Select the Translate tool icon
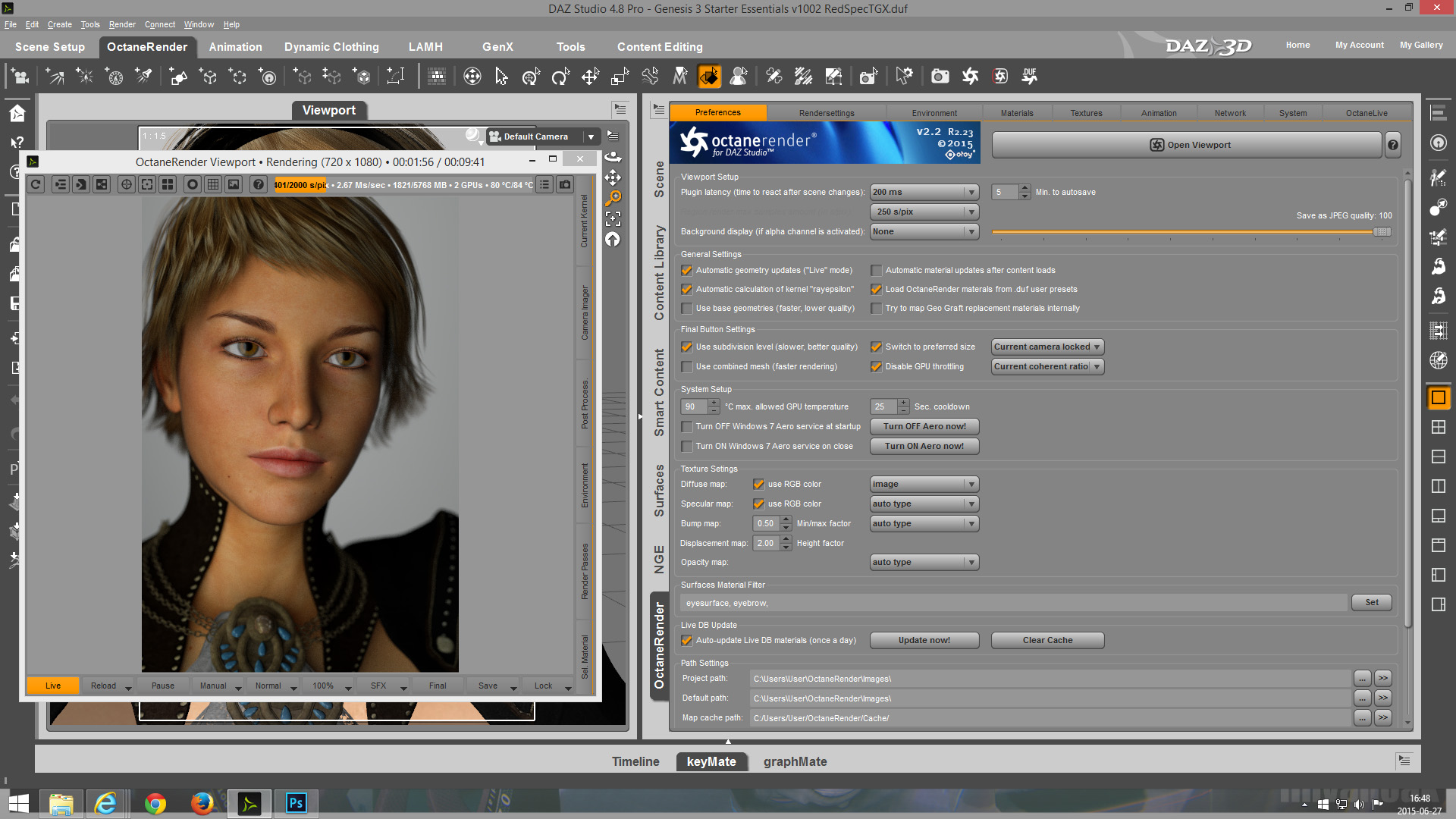The width and height of the screenshot is (1456, 819). tap(590, 76)
